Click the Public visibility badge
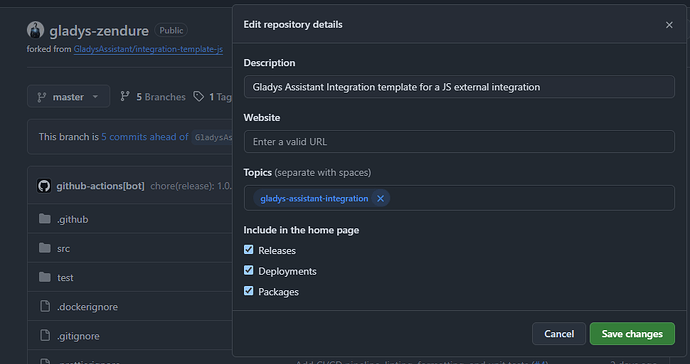 point(171,30)
